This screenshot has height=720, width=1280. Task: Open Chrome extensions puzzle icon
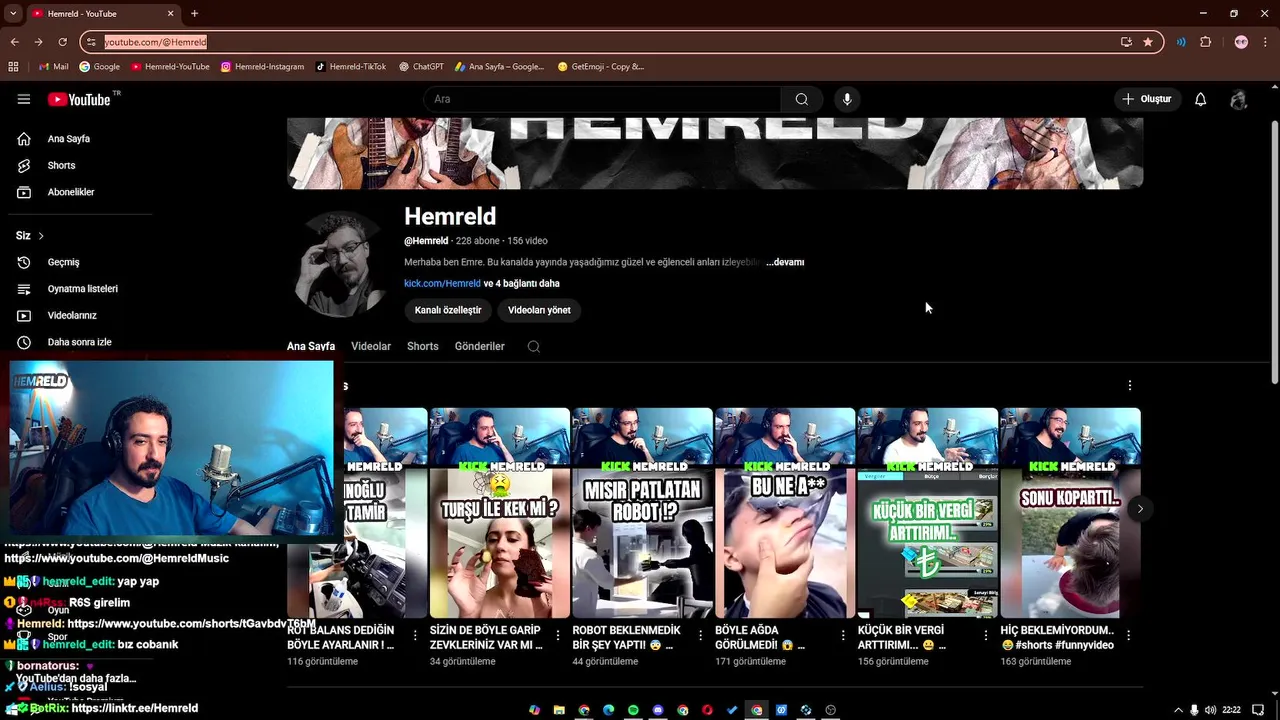tap(1205, 42)
